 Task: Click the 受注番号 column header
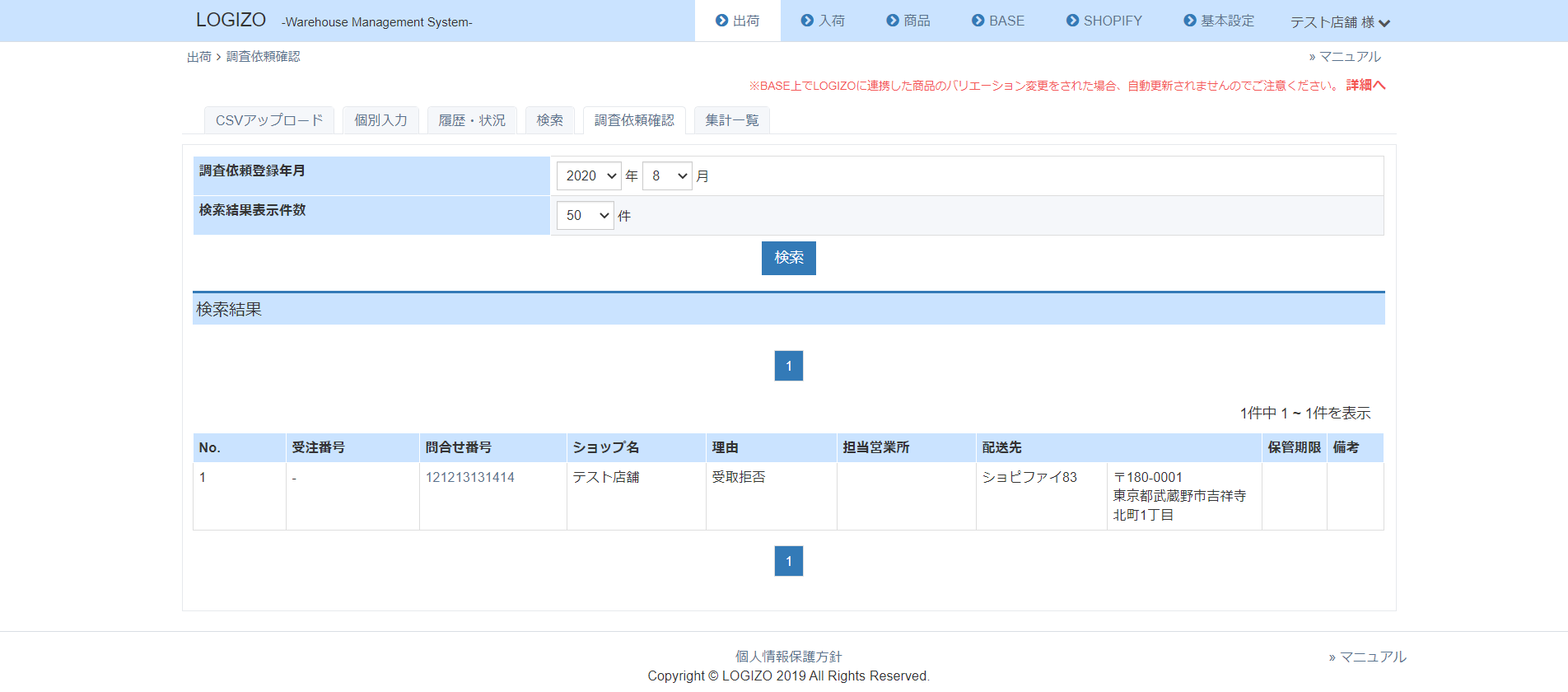352,447
